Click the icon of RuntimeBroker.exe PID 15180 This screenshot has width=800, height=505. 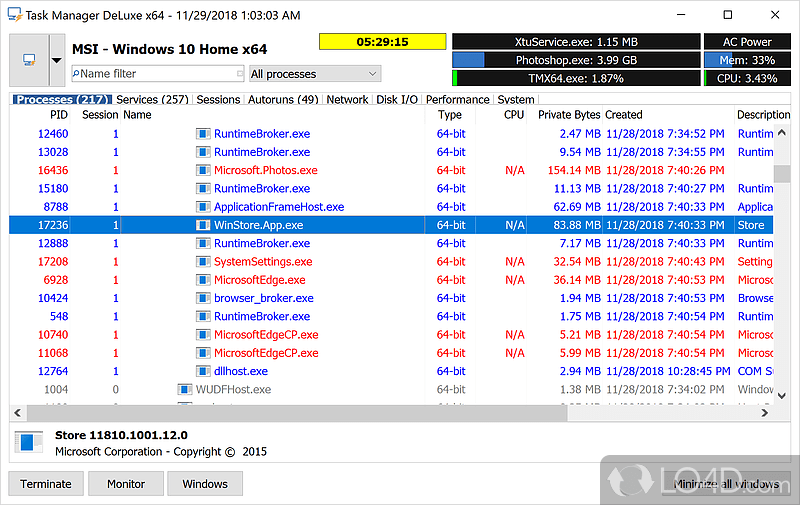click(x=203, y=189)
